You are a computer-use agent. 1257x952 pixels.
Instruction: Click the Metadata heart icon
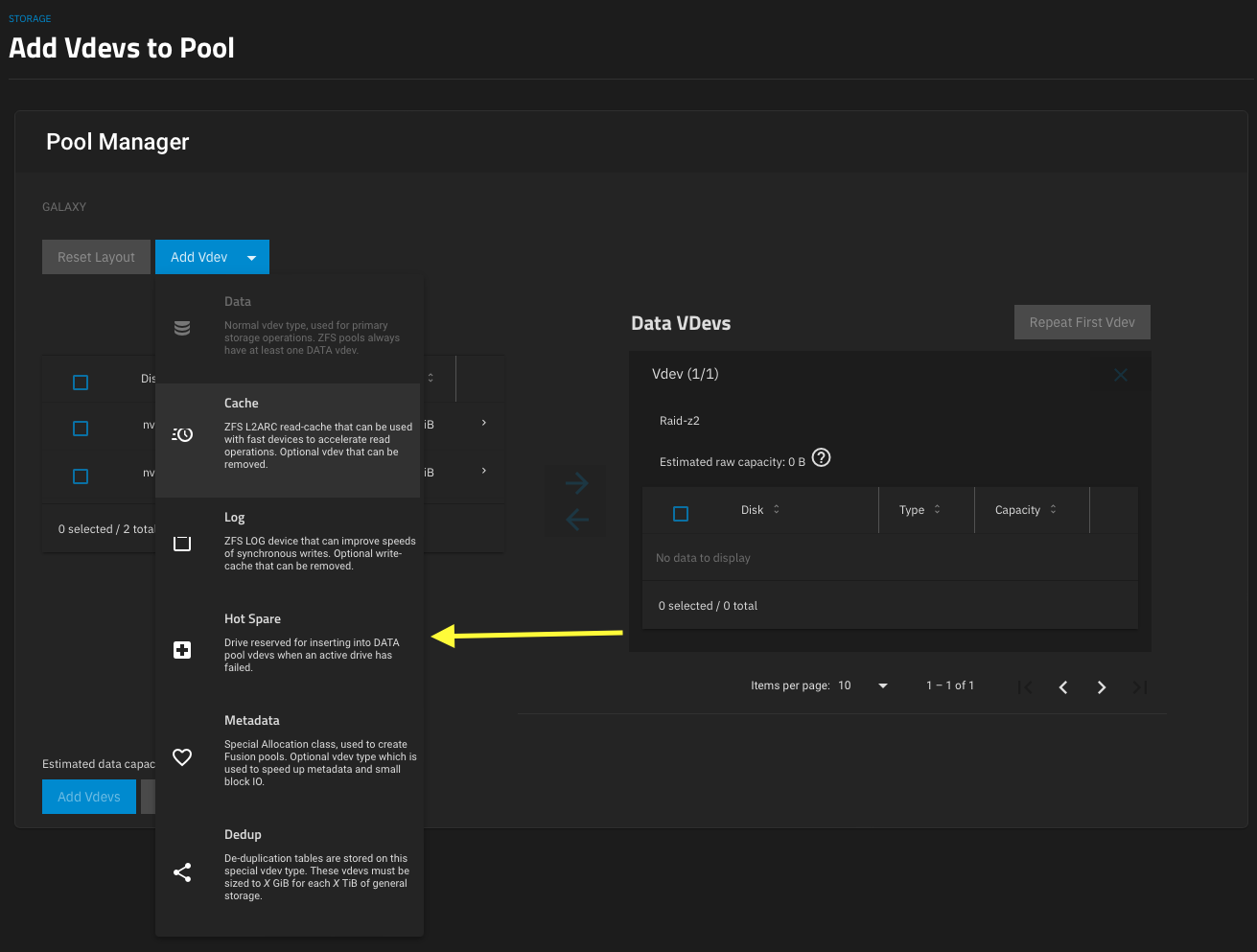pyautogui.click(x=182, y=757)
